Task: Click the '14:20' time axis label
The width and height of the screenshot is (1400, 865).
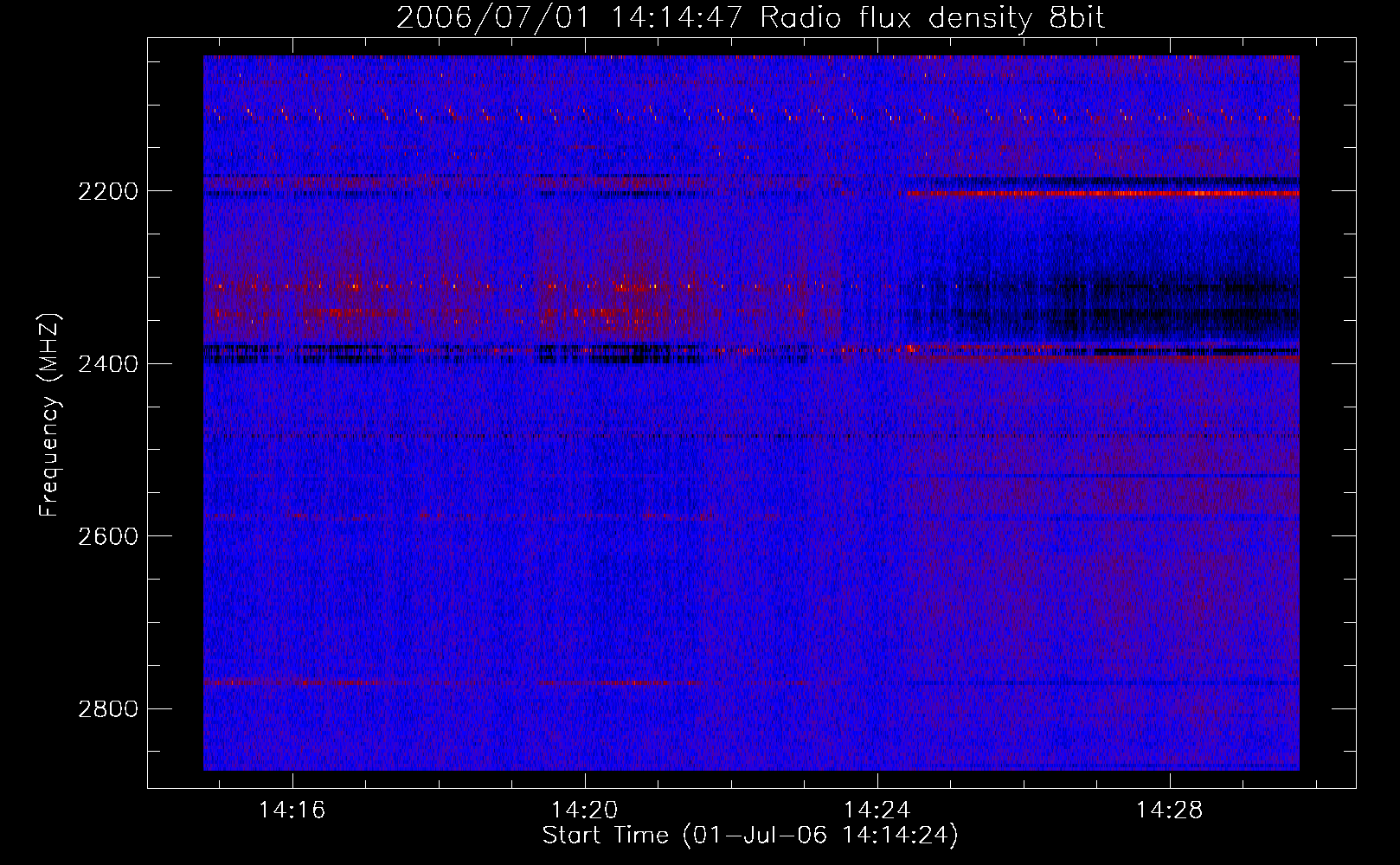Action: click(585, 811)
